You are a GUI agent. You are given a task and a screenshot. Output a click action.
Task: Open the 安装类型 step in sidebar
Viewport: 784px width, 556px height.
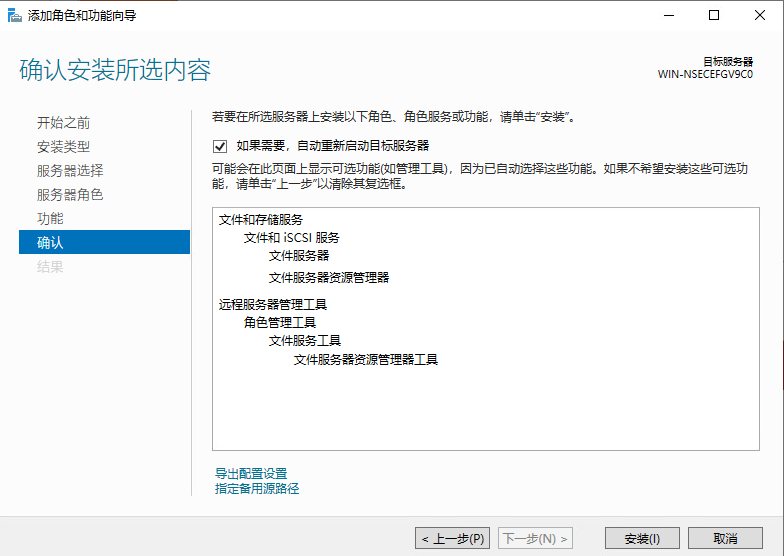(x=63, y=147)
